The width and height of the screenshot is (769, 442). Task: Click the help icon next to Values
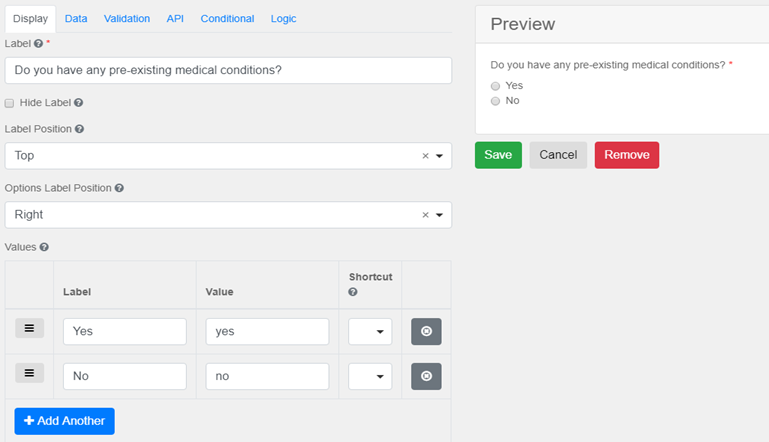[x=44, y=247]
